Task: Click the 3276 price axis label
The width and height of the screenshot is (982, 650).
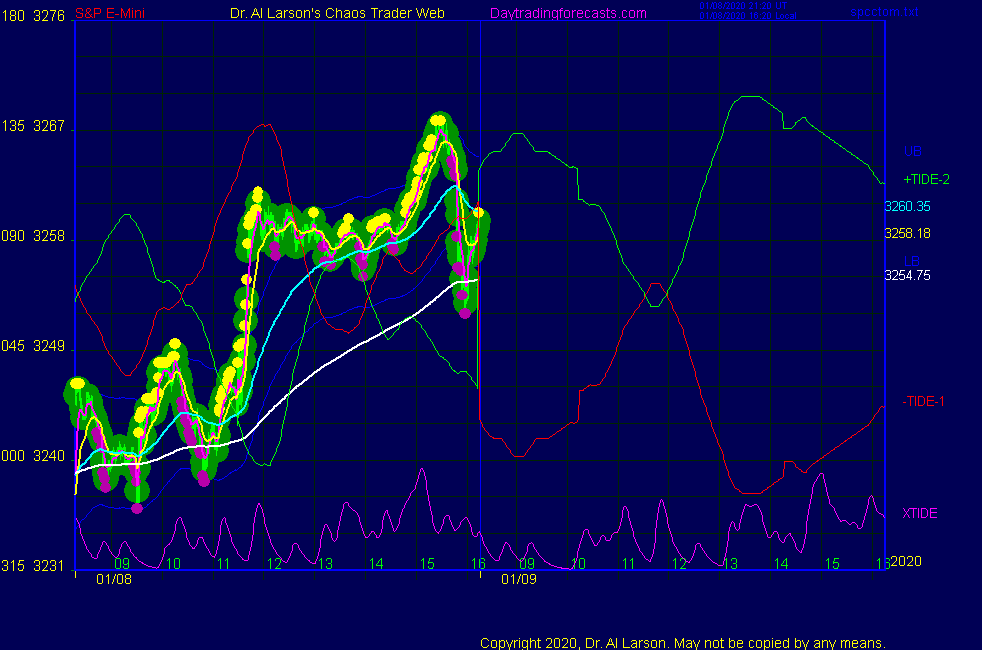Action: coord(49,16)
